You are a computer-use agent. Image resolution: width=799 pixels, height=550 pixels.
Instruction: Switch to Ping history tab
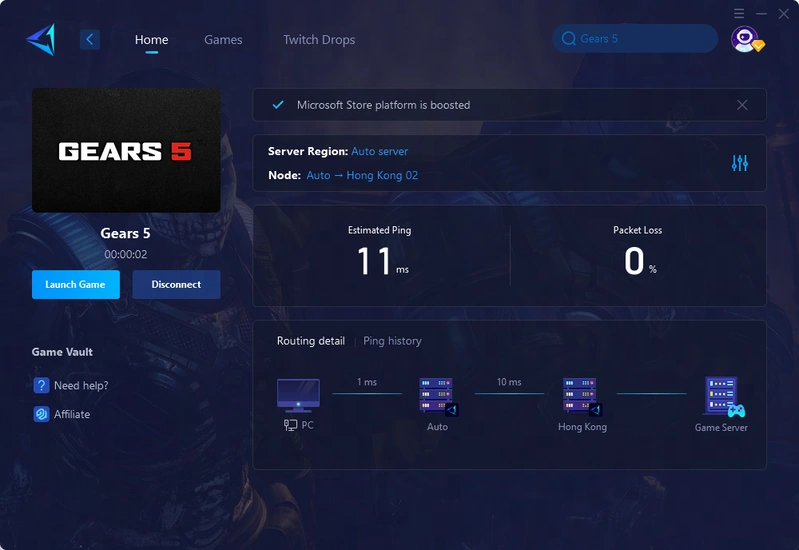pyautogui.click(x=392, y=341)
